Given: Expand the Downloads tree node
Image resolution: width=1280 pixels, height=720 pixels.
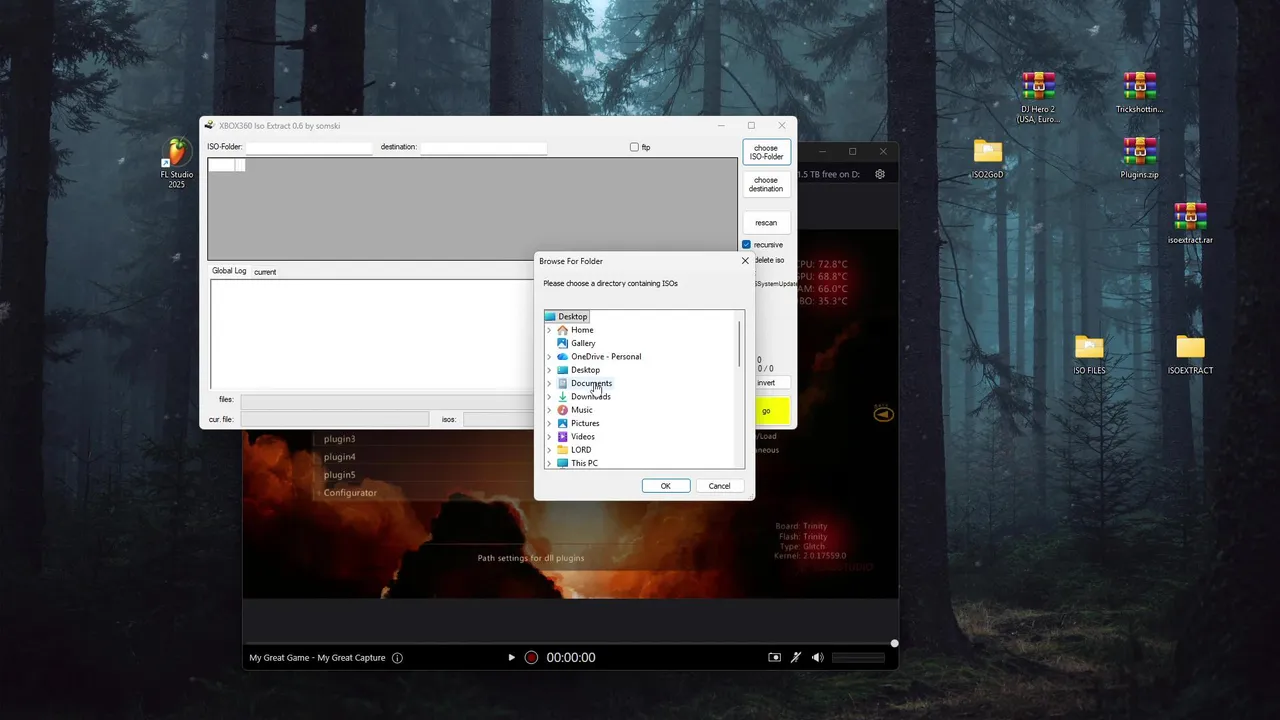Looking at the screenshot, I should tap(549, 396).
